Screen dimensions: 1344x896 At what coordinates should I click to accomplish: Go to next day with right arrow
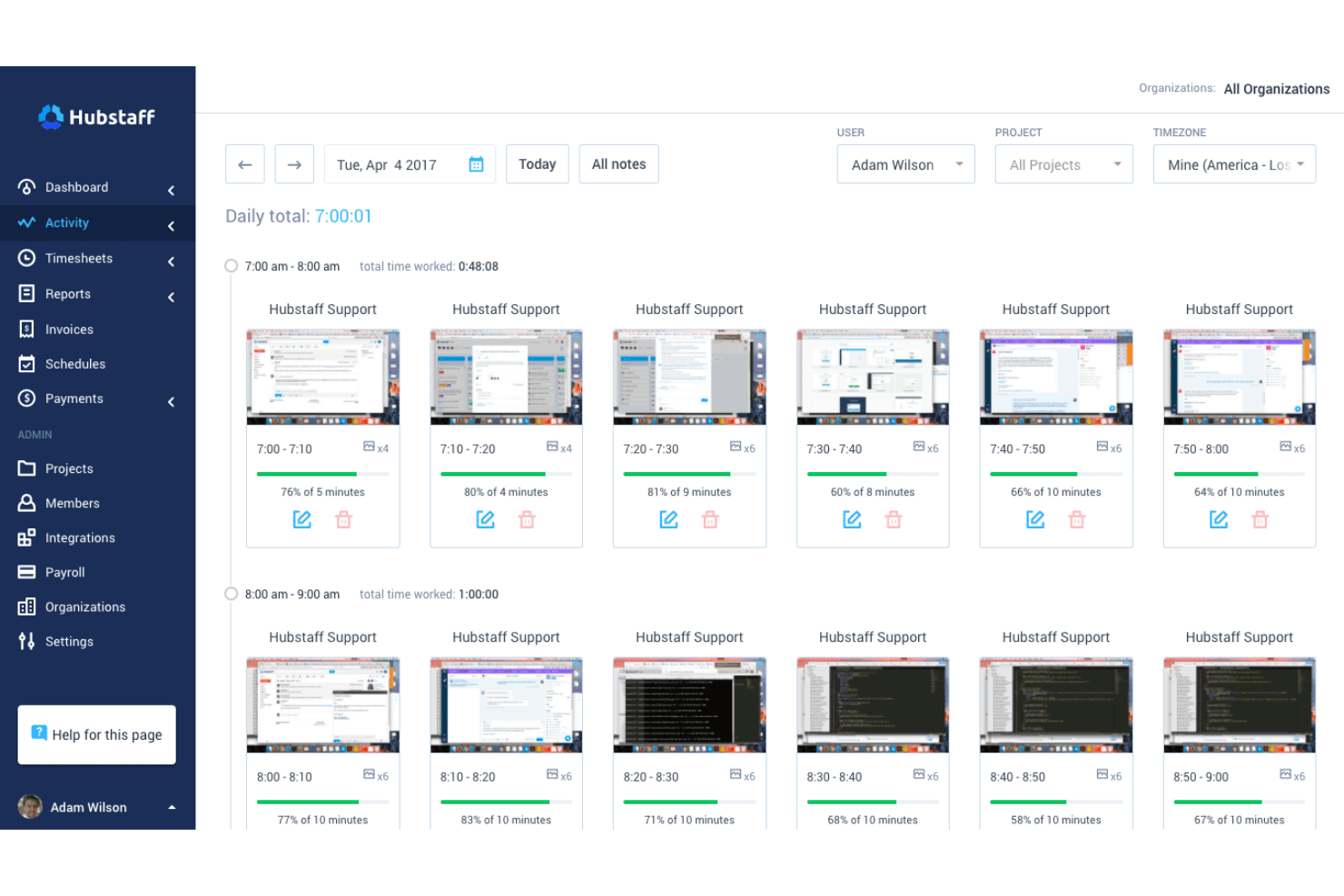294,164
